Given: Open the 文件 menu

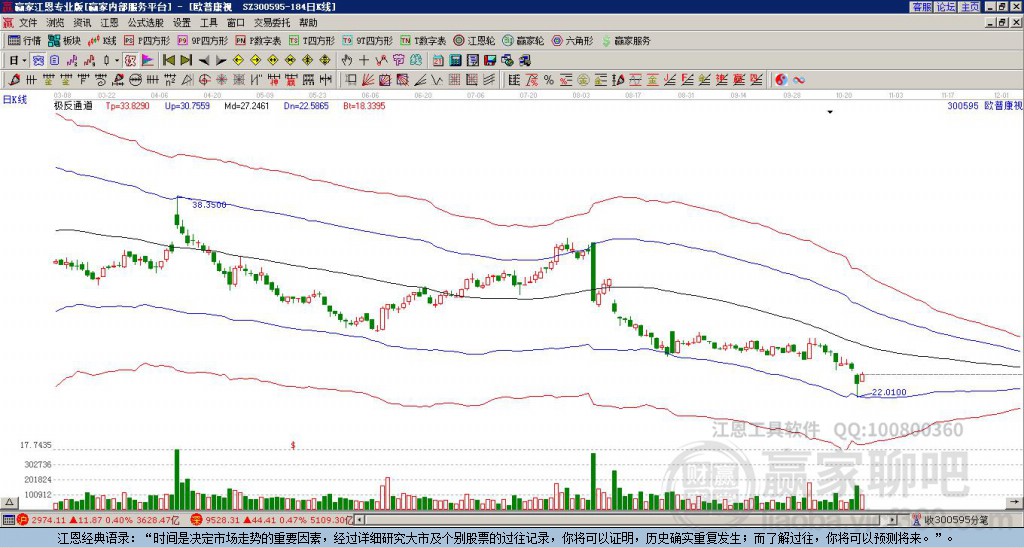Looking at the screenshot, I should 28,23.
